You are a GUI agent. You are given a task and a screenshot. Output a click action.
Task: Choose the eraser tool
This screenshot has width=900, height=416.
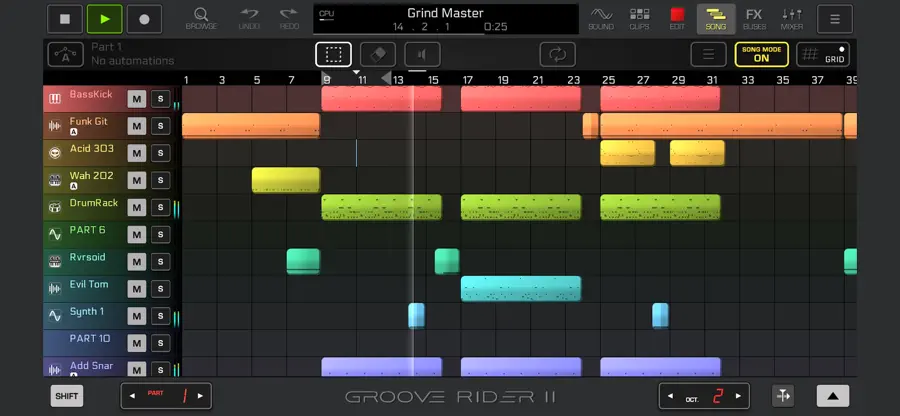378,55
